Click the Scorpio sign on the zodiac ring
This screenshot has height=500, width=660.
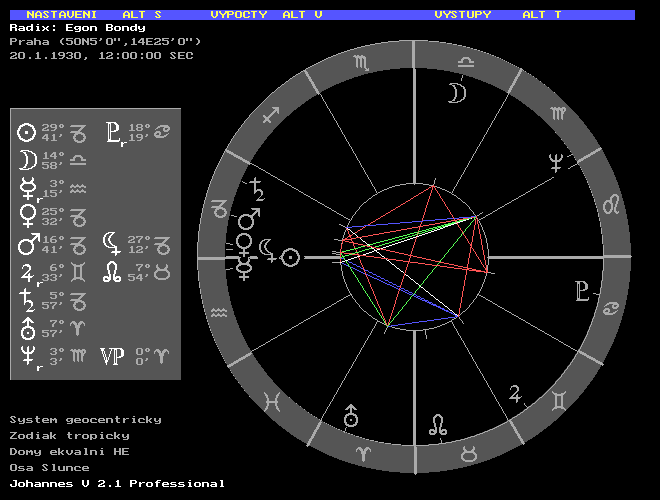coord(360,64)
